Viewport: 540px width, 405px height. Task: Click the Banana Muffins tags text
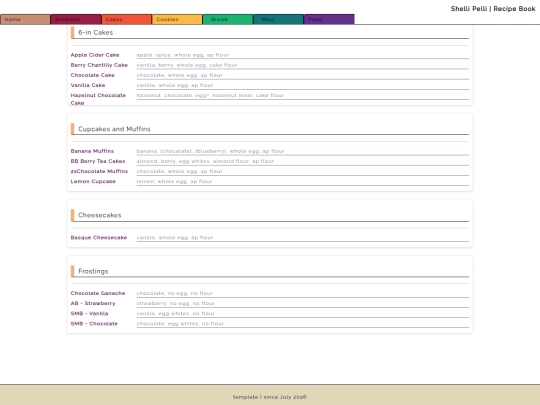click(210, 151)
